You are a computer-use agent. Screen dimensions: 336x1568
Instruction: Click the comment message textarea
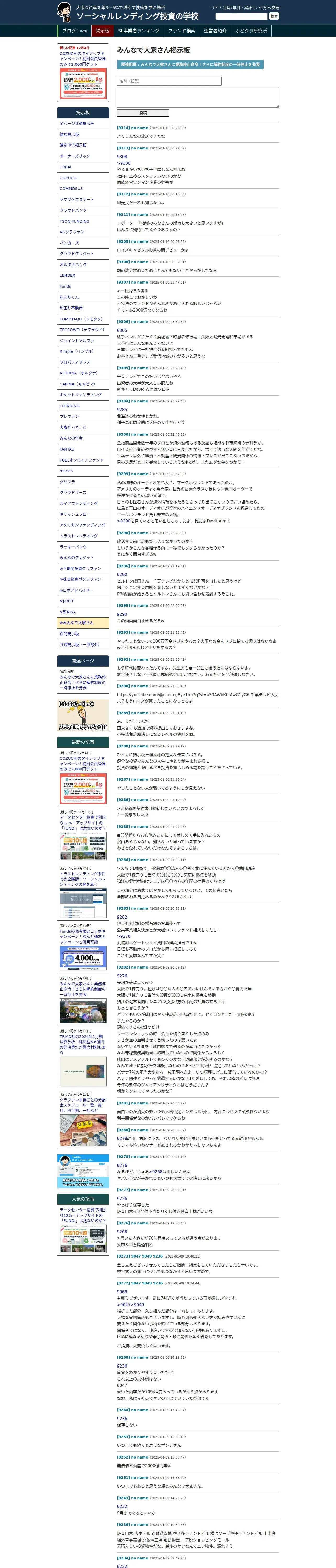pos(198,97)
